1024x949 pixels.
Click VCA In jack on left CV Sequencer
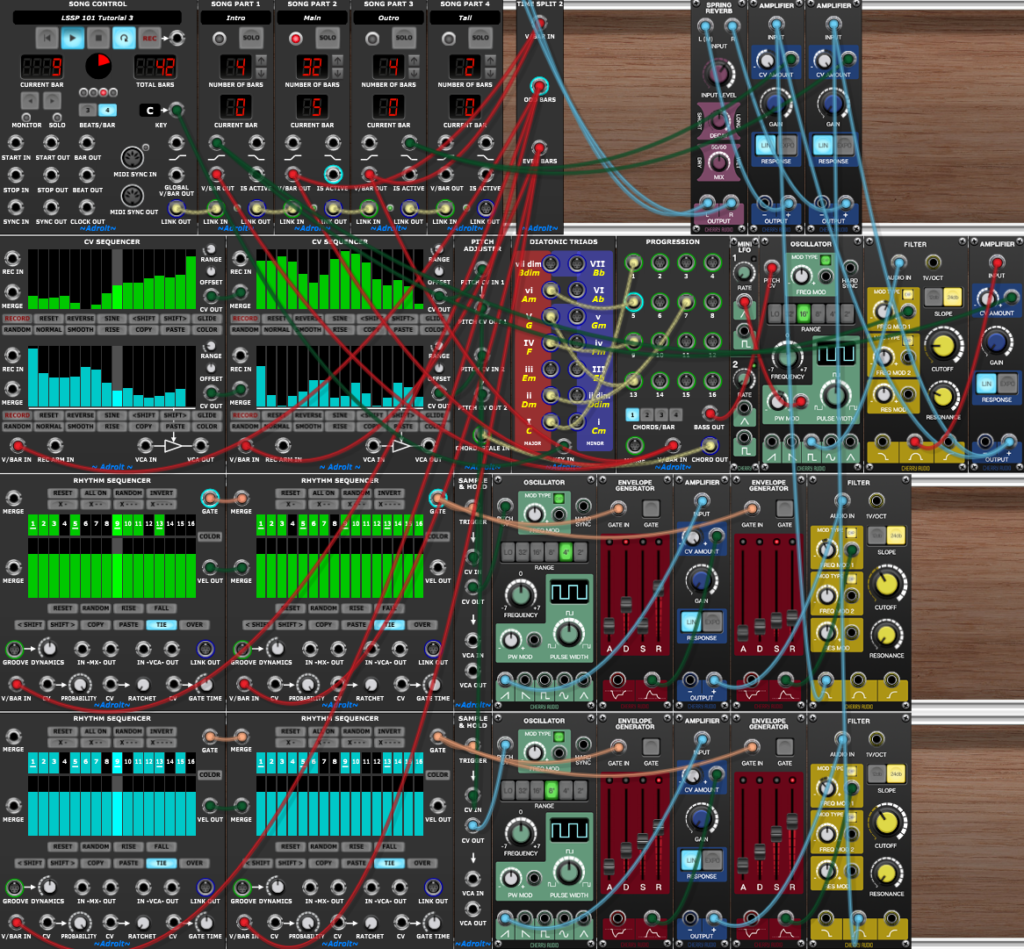click(145, 446)
